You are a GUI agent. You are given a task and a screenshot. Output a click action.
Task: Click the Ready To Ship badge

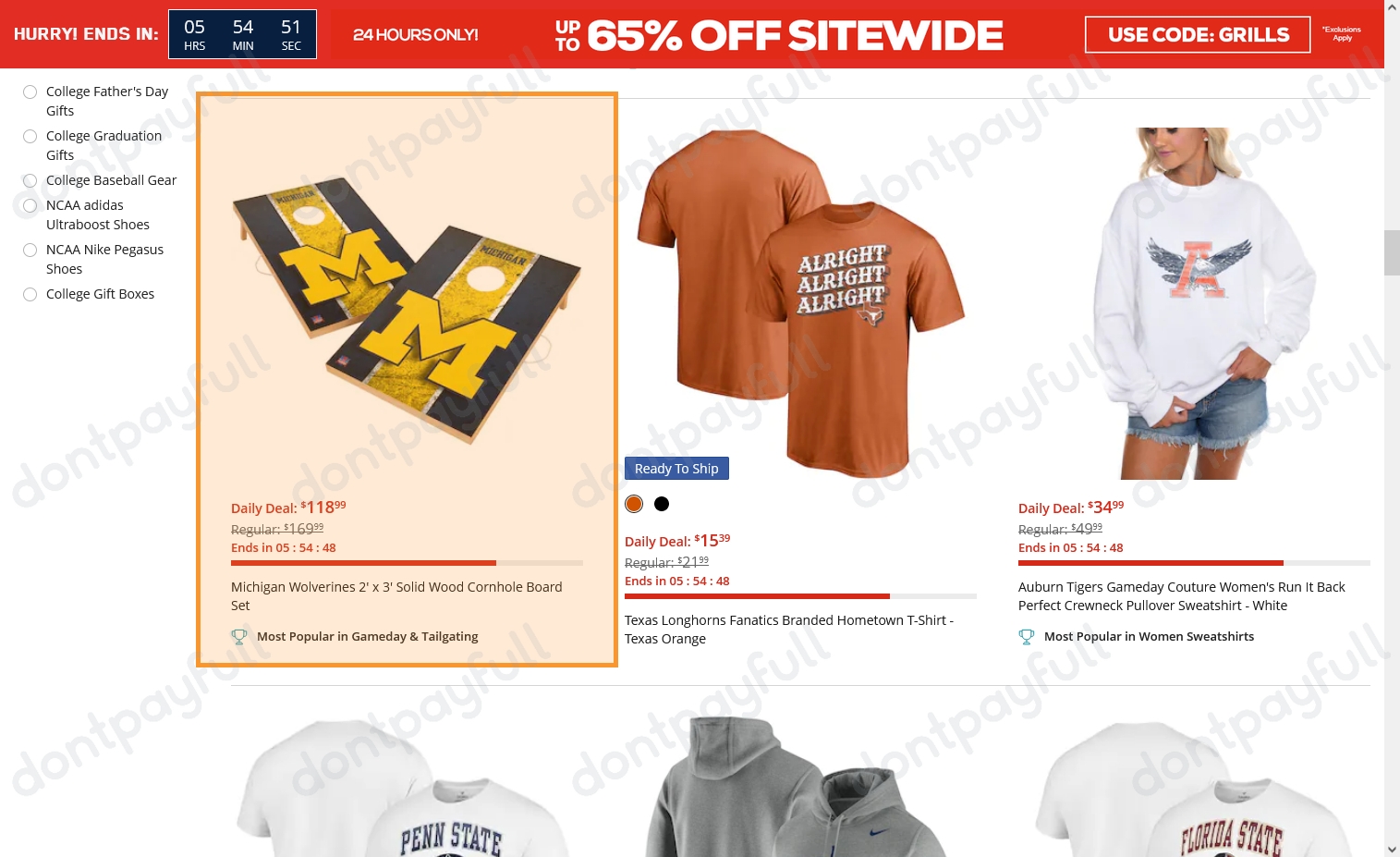click(x=676, y=469)
